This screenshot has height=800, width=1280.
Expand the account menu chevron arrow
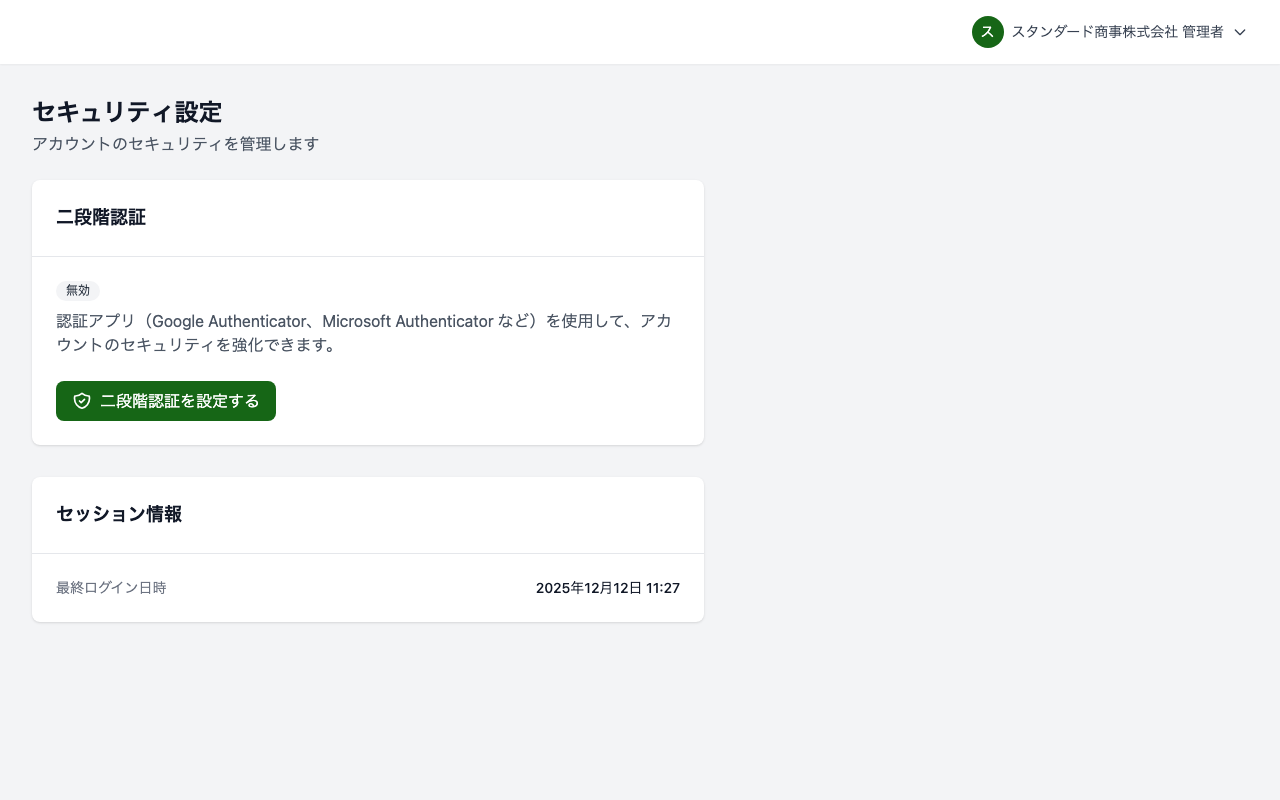pos(1240,32)
